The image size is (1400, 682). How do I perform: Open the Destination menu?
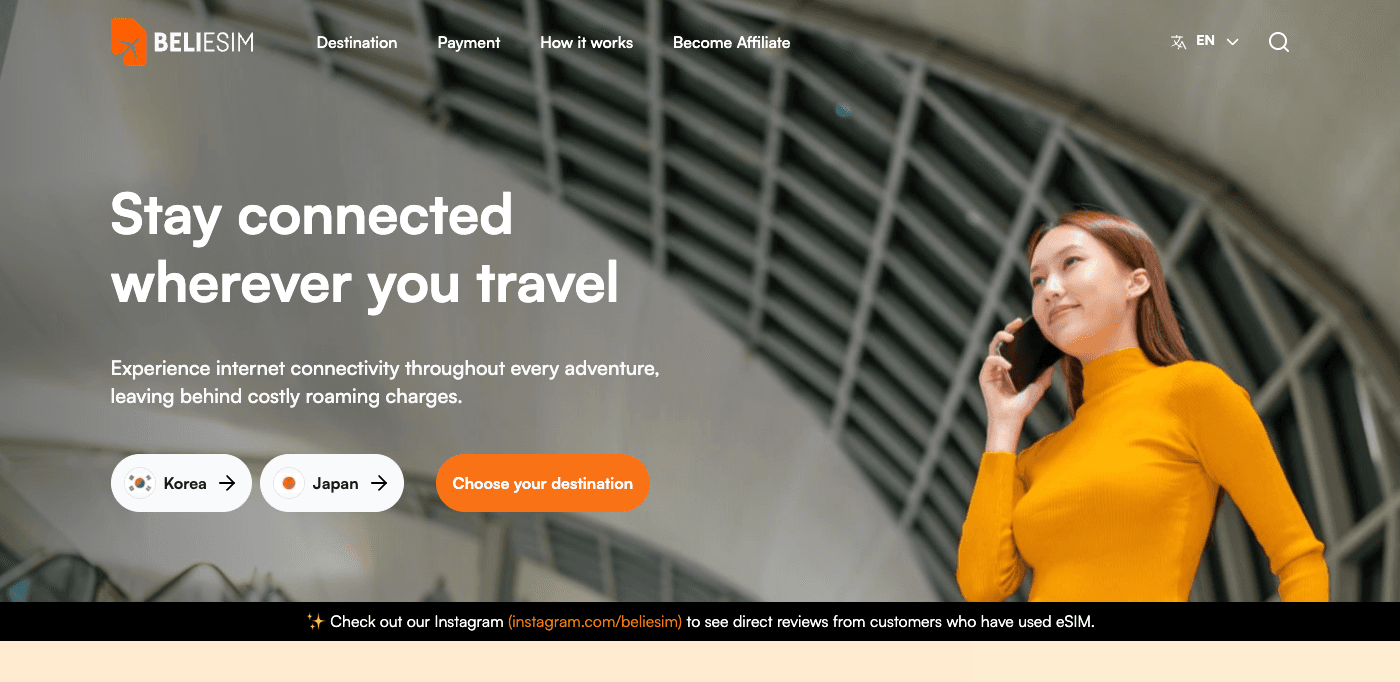tap(357, 43)
